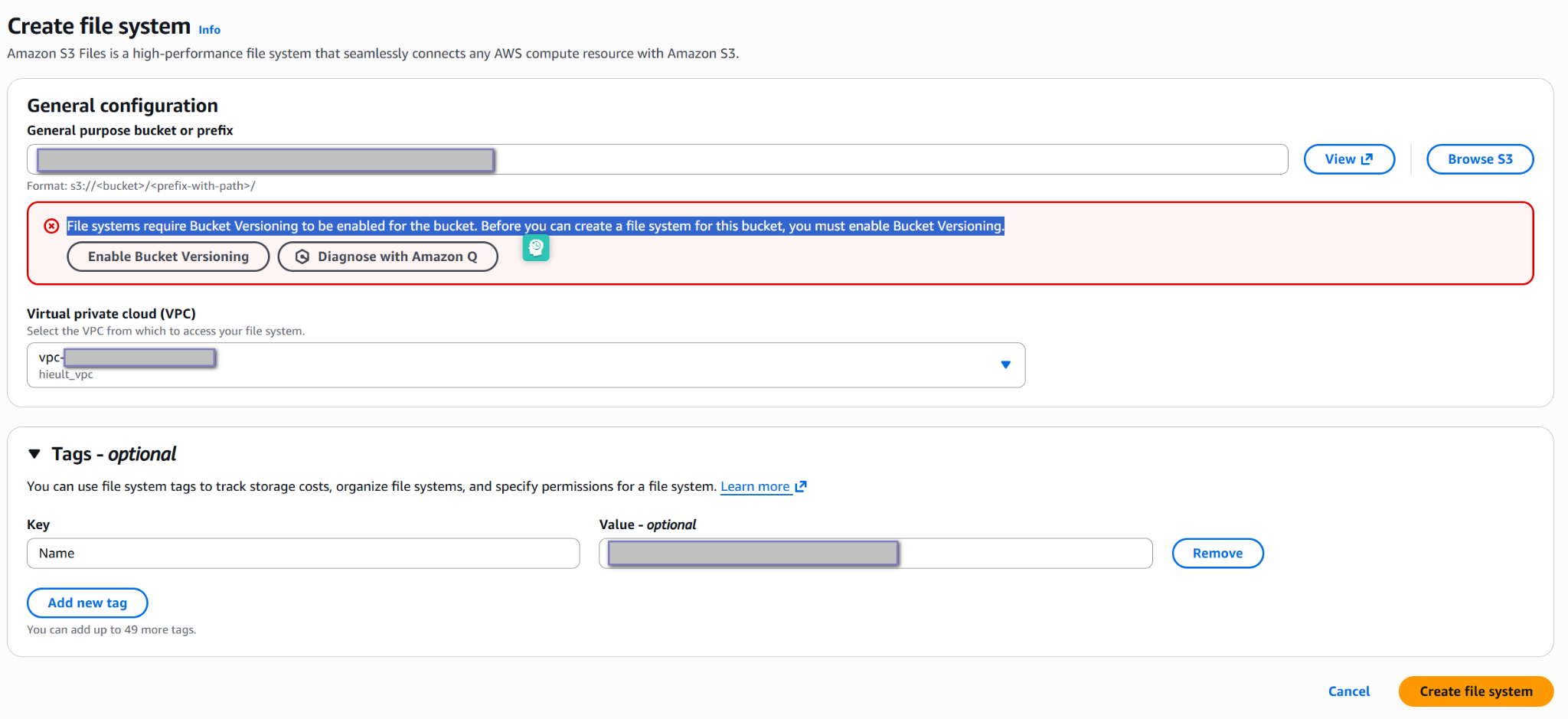Click the Enable Bucket Versioning button

(168, 257)
